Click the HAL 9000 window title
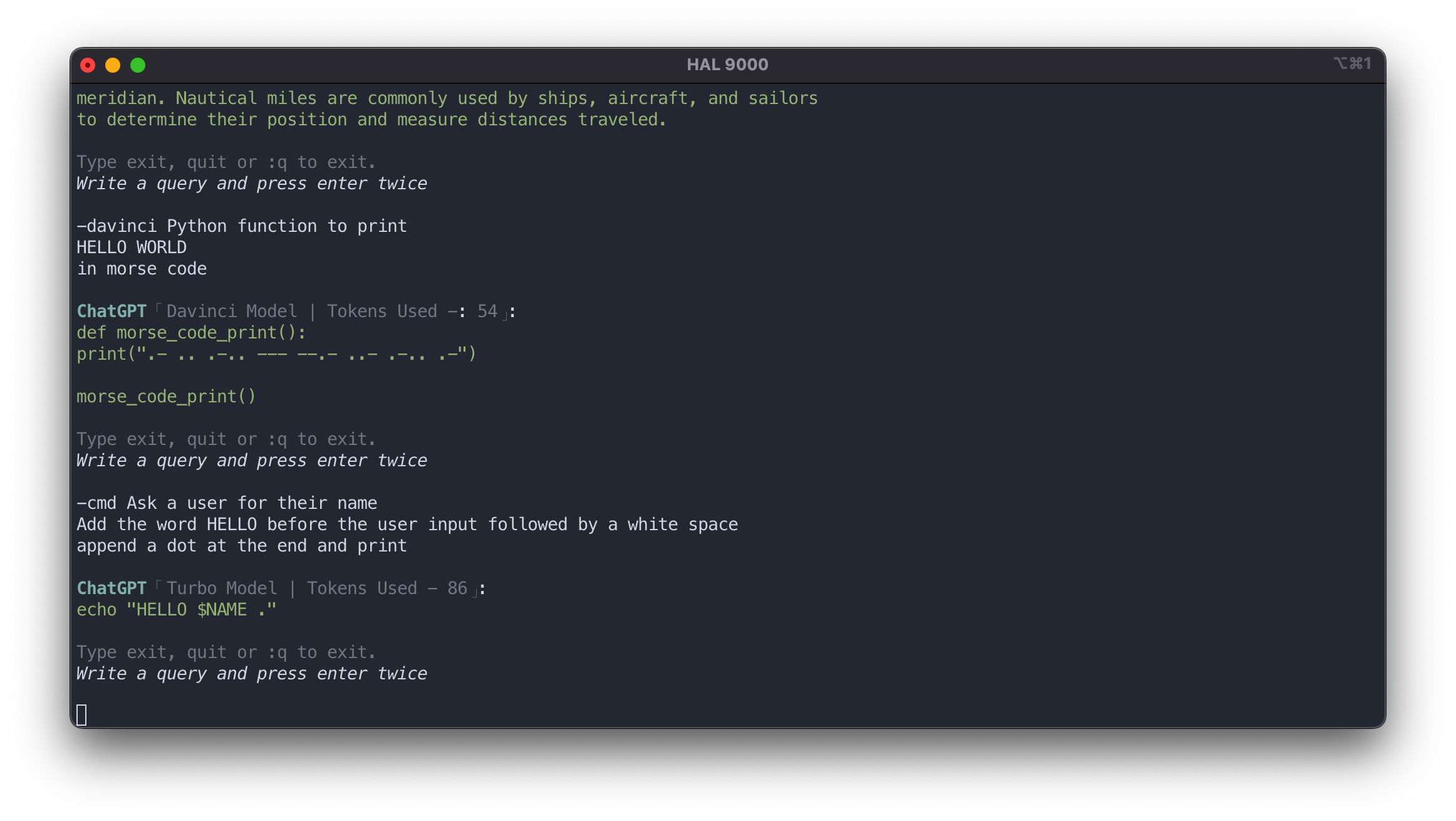The image size is (1456, 821). (727, 65)
